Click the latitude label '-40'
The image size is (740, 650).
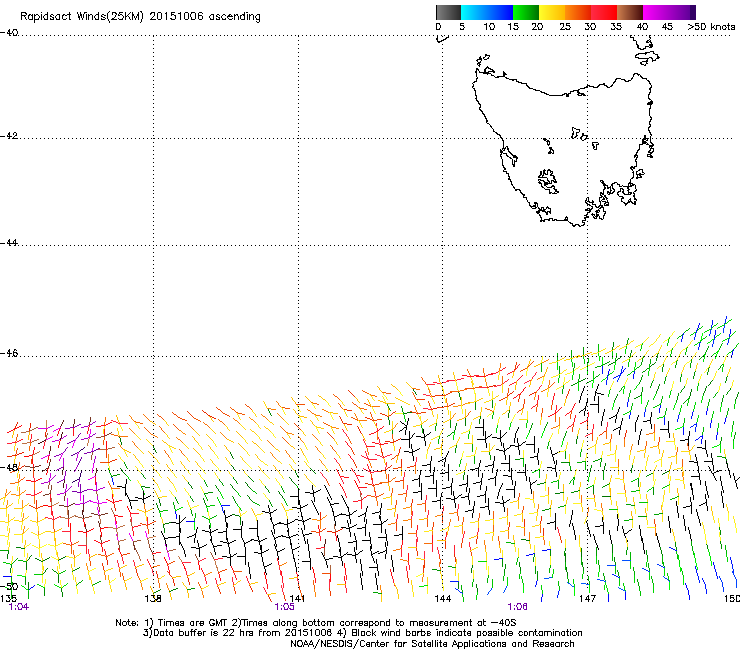click(9, 33)
